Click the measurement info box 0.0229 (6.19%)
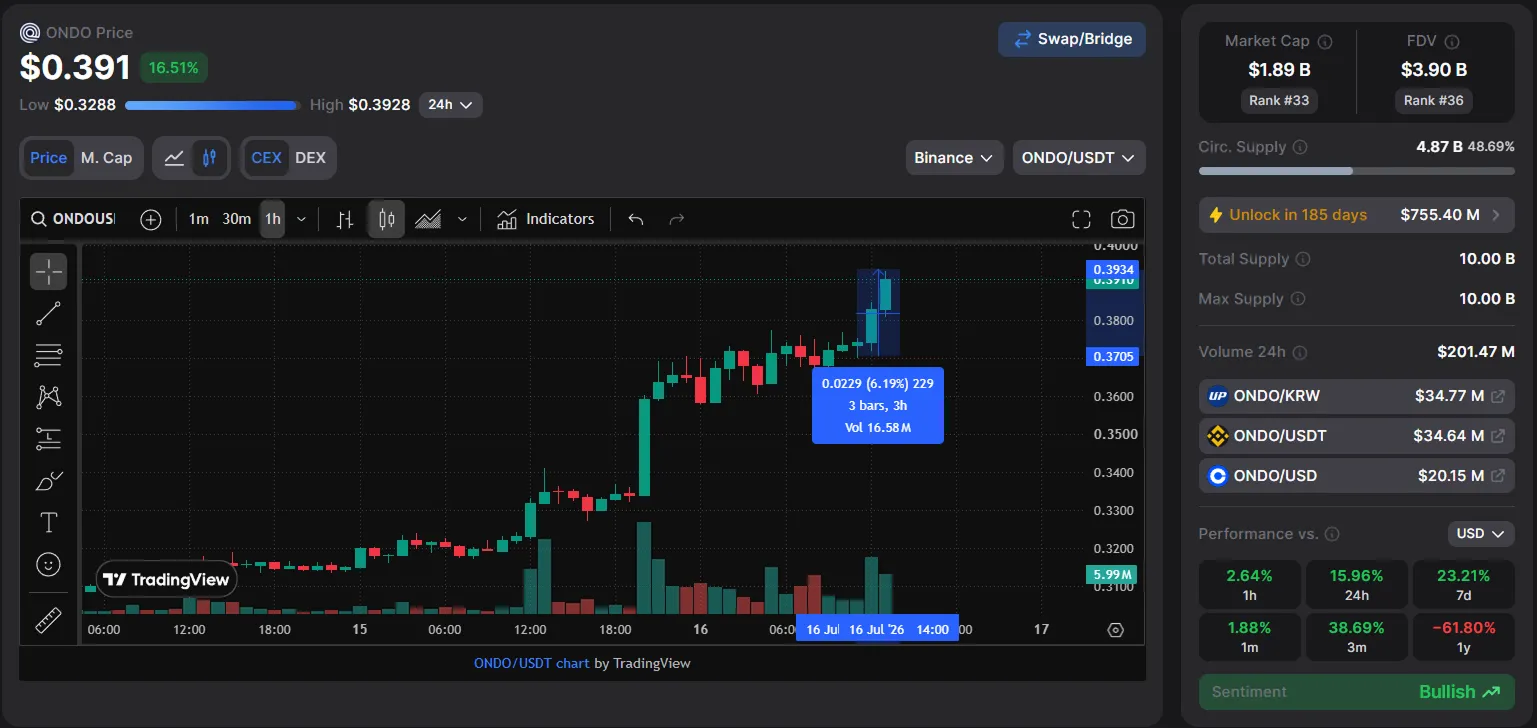The width and height of the screenshot is (1537, 728). (877, 405)
